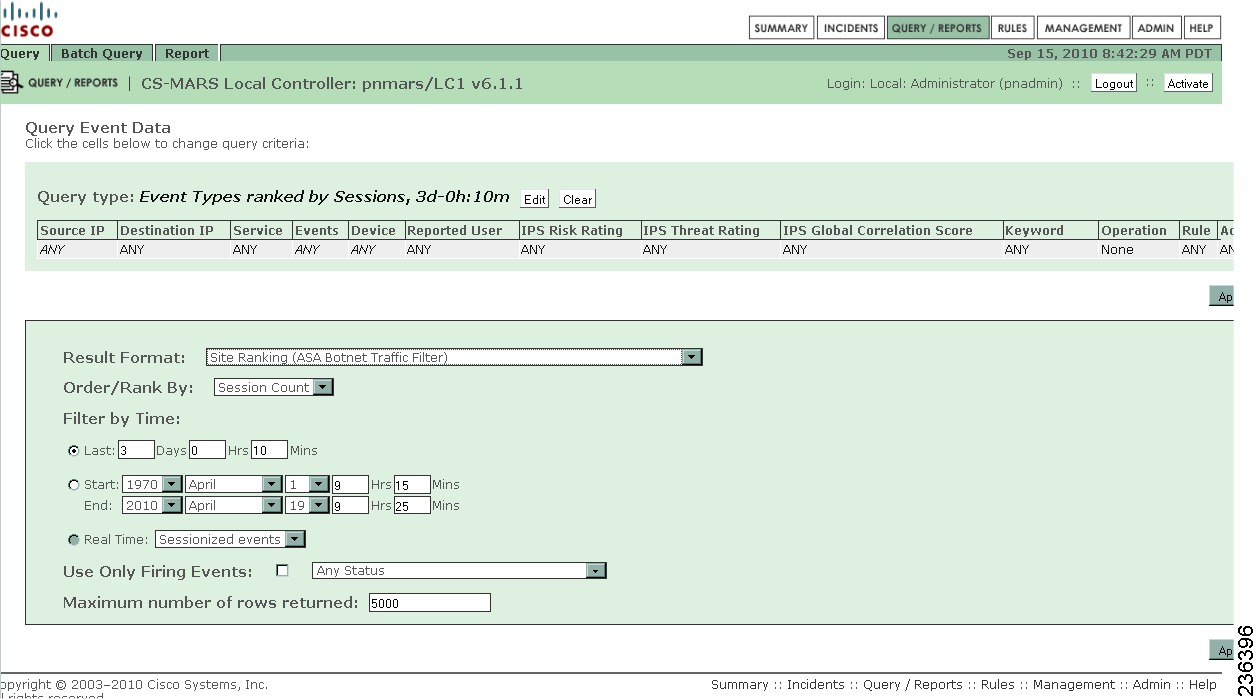The image size is (1259, 699).
Task: Click the Logout button
Action: tap(1113, 84)
